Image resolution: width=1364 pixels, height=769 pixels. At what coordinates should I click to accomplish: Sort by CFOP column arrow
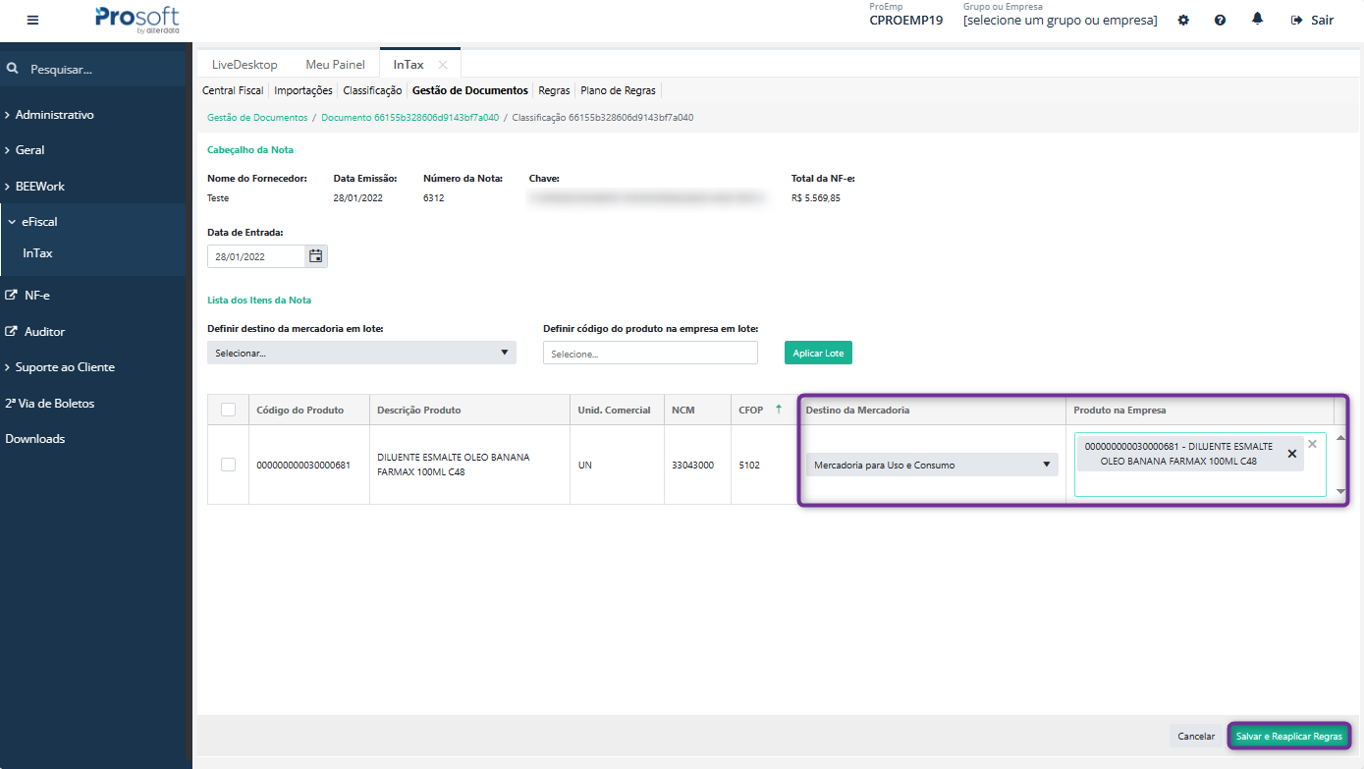click(x=778, y=409)
